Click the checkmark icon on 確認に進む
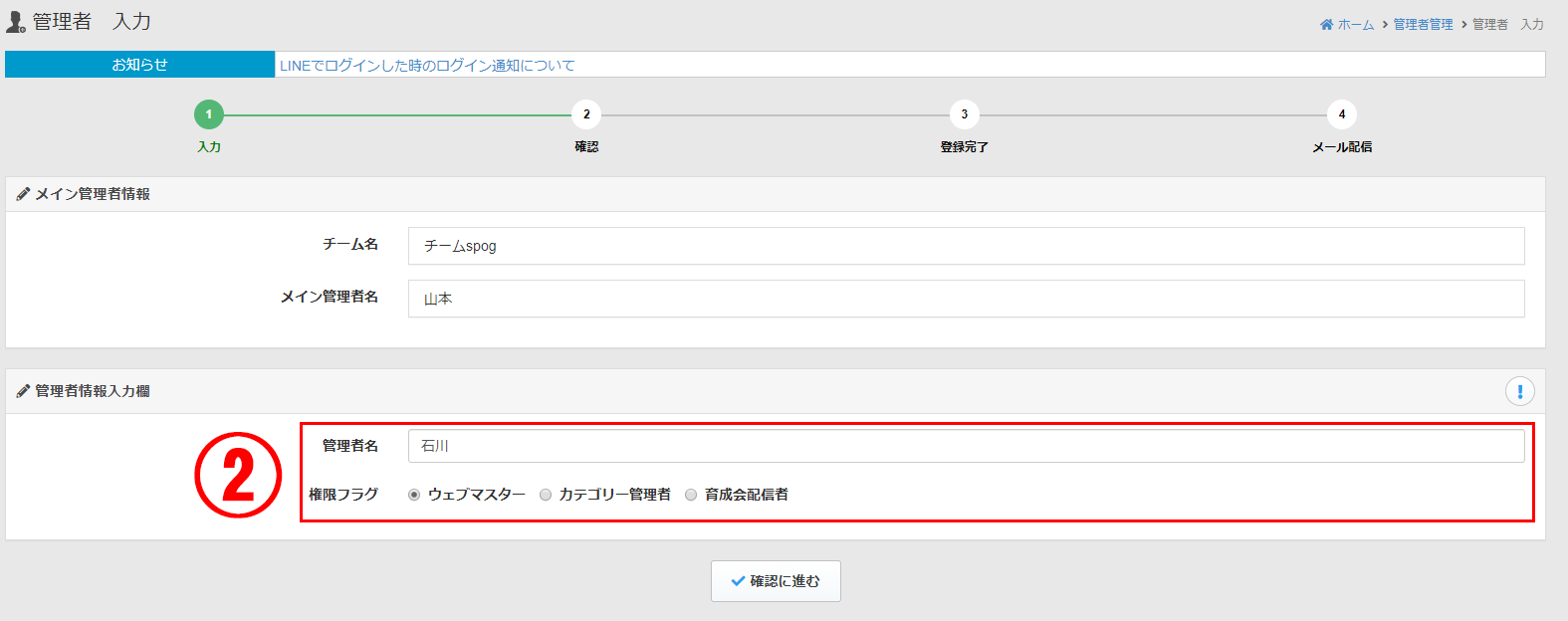 (738, 581)
